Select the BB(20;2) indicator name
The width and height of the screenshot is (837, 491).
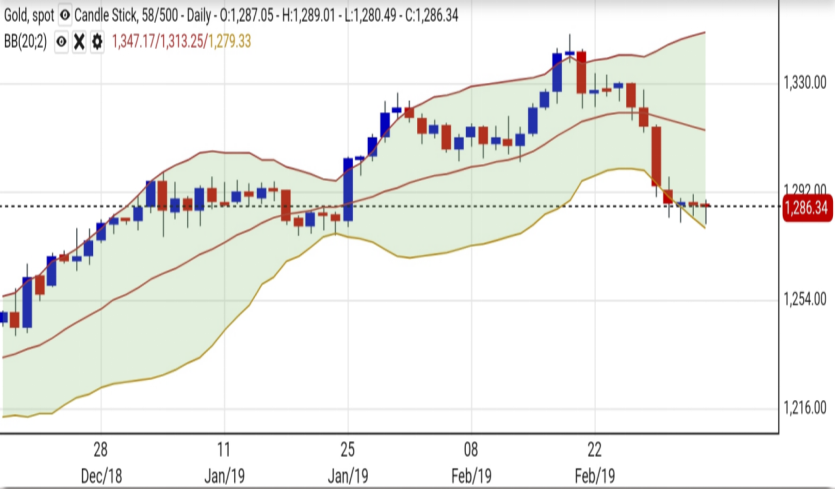point(24,41)
